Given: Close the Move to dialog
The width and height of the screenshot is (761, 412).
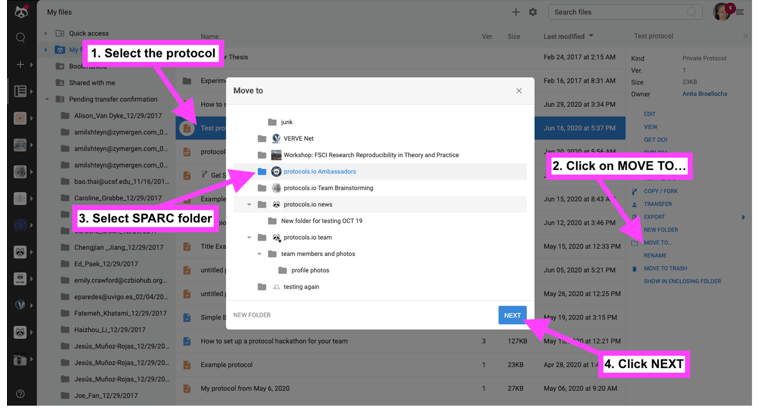Looking at the screenshot, I should point(519,91).
